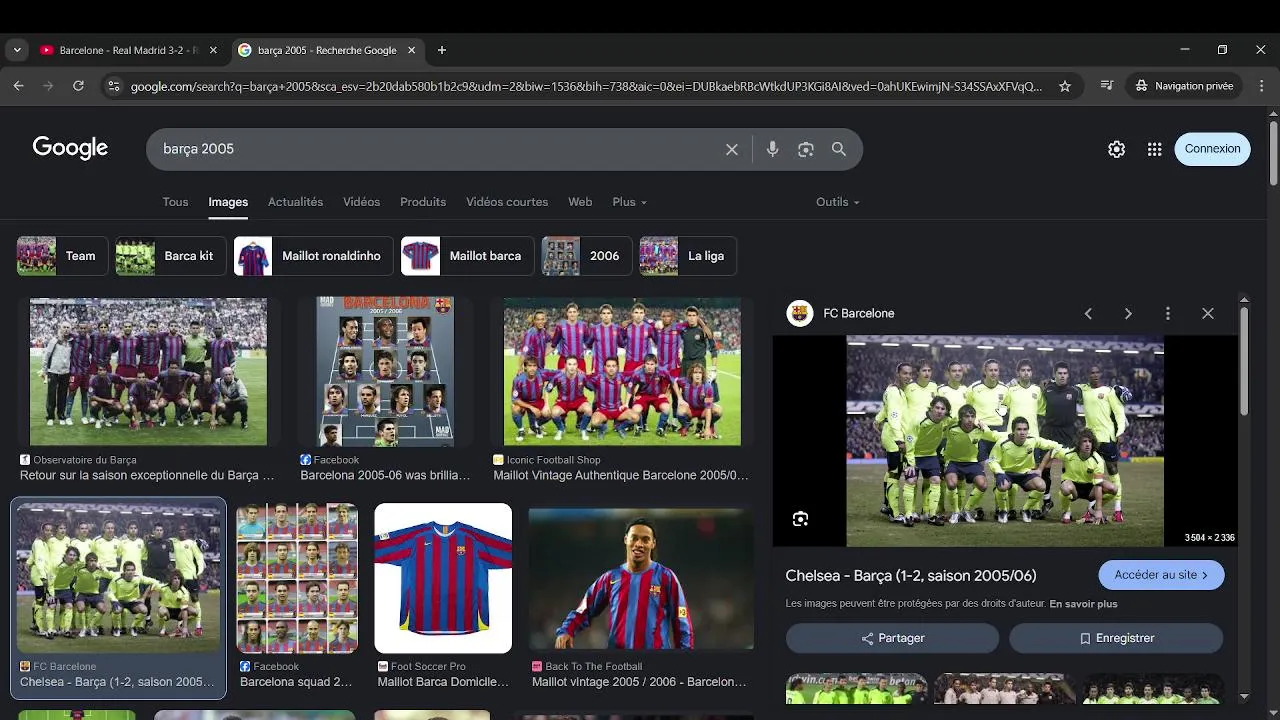The width and height of the screenshot is (1280, 720).
Task: Click 'Maillot vintage 2005 / 2006' caption
Action: pos(639,682)
